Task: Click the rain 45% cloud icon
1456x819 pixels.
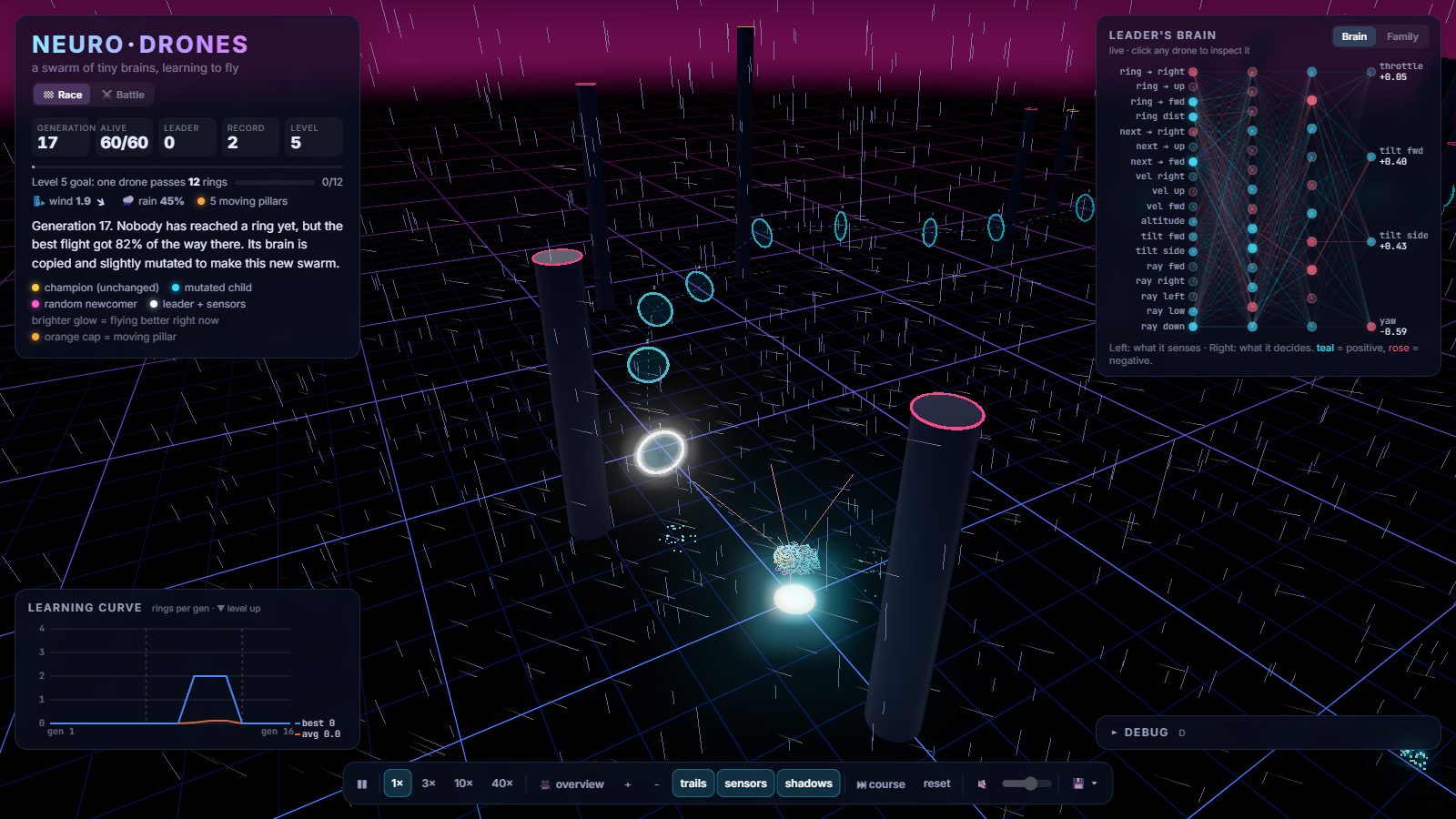Action: pyautogui.click(x=127, y=201)
